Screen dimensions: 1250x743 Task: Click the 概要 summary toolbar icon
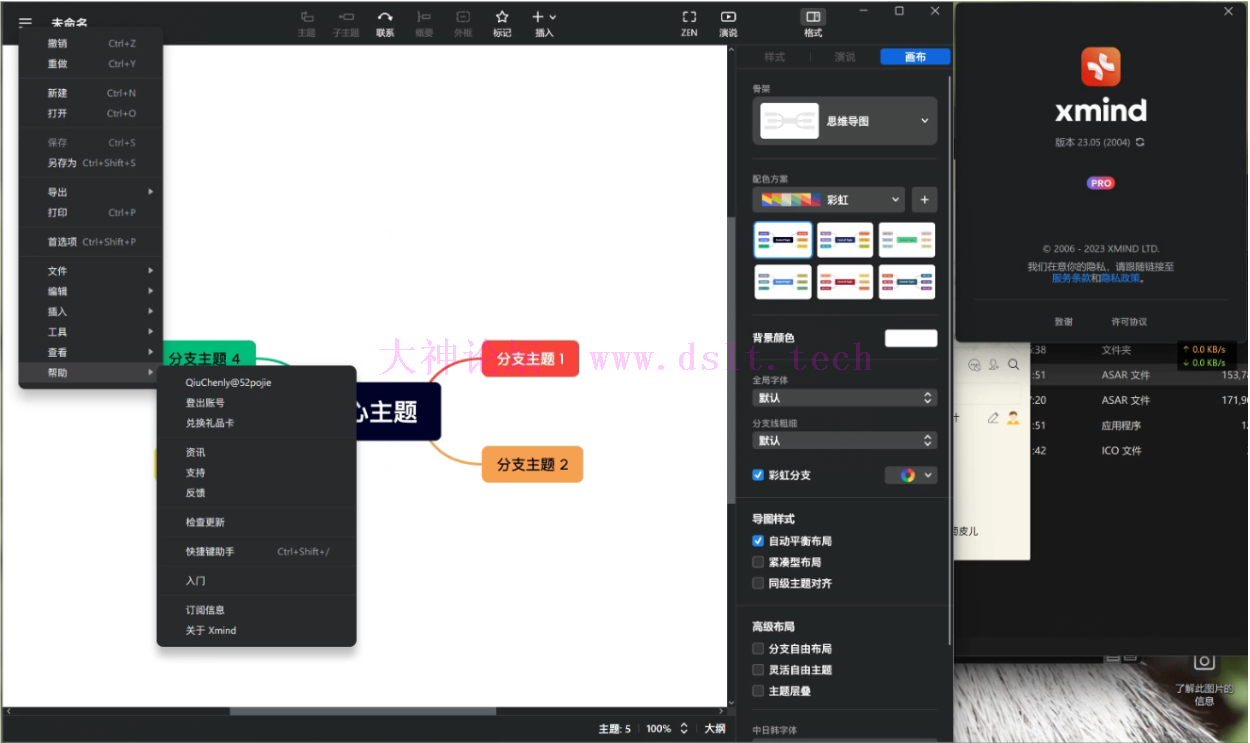click(424, 17)
